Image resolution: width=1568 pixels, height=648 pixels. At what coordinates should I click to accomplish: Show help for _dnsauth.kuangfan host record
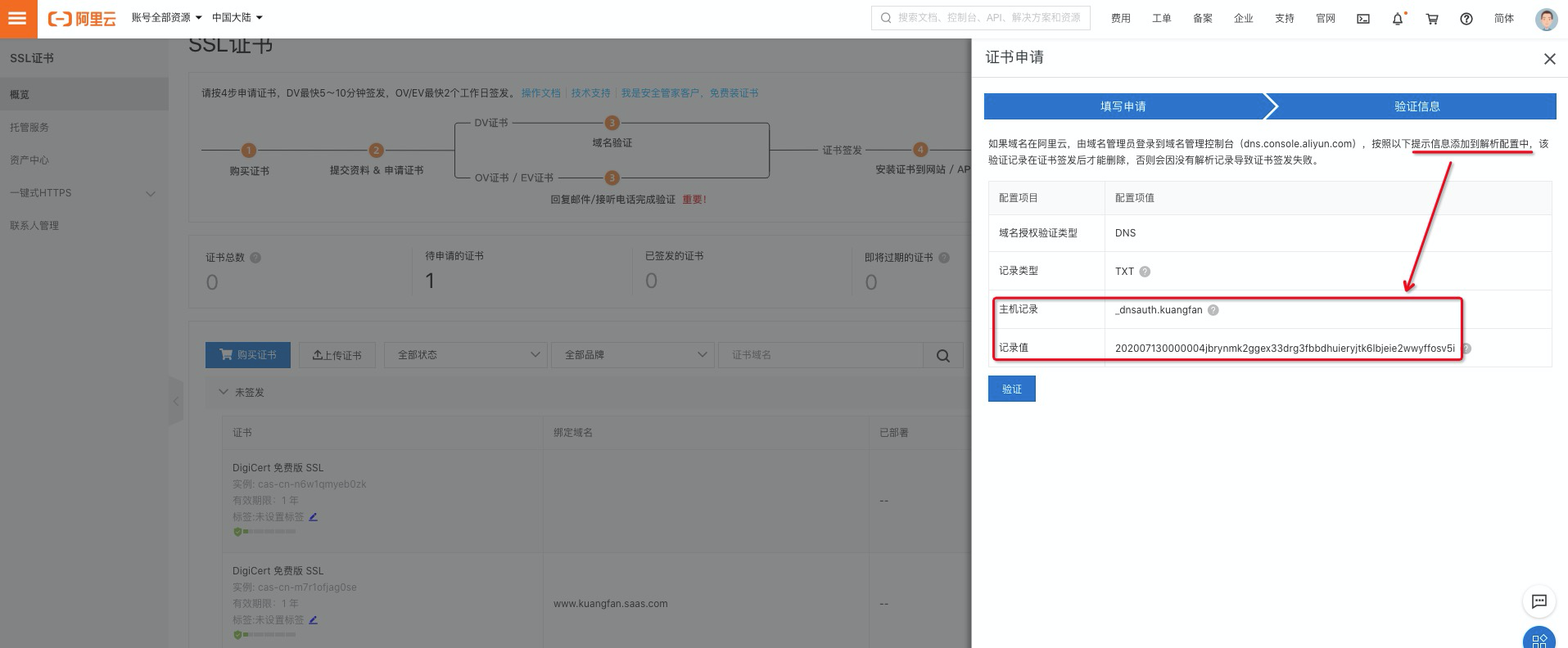tap(1213, 310)
